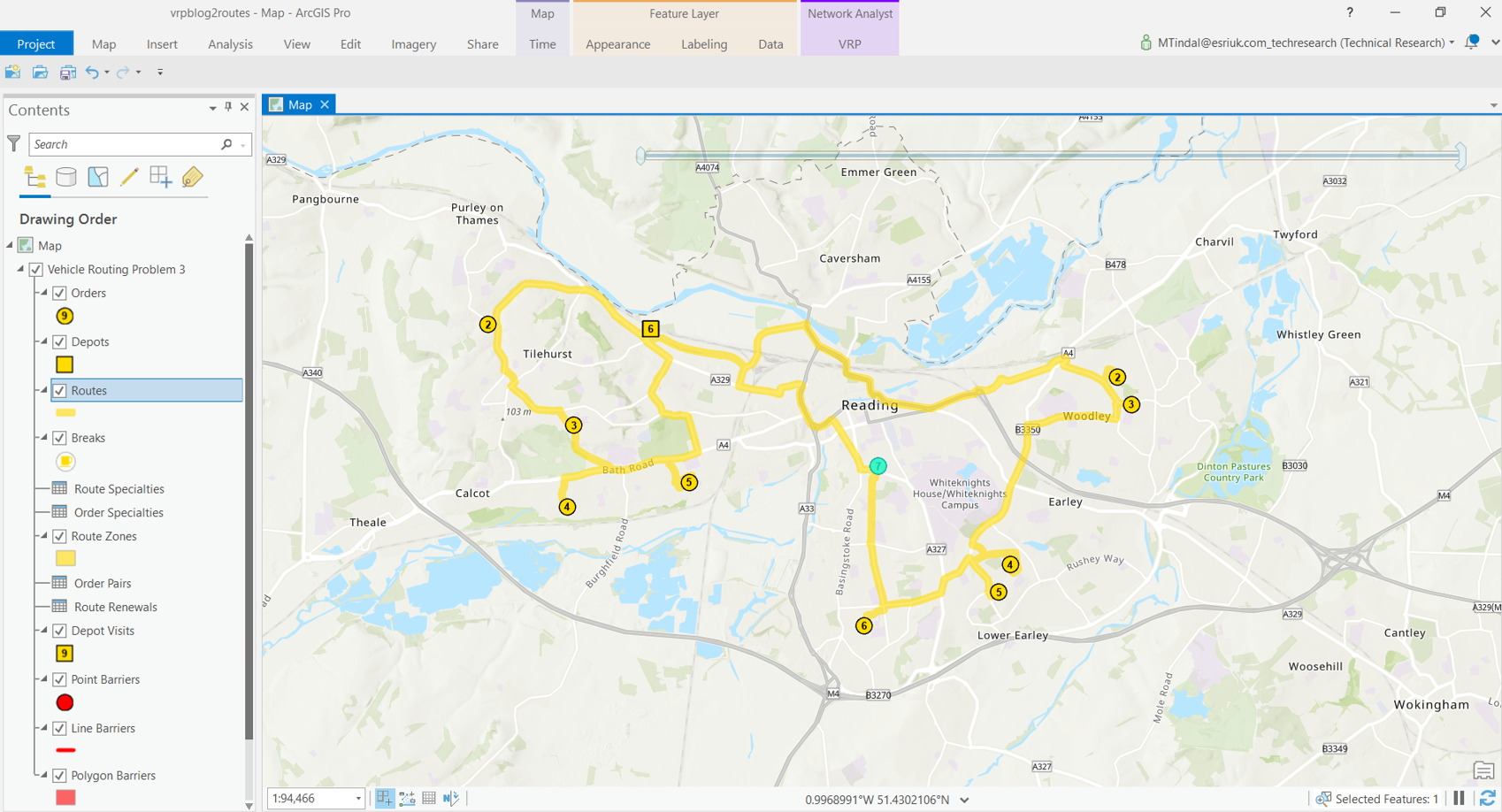Redo the last action
The height and width of the screenshot is (812, 1502).
(x=123, y=73)
